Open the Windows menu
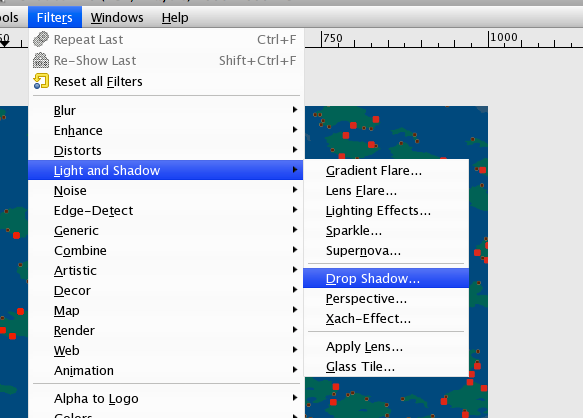This screenshot has height=418, width=583. pyautogui.click(x=117, y=17)
